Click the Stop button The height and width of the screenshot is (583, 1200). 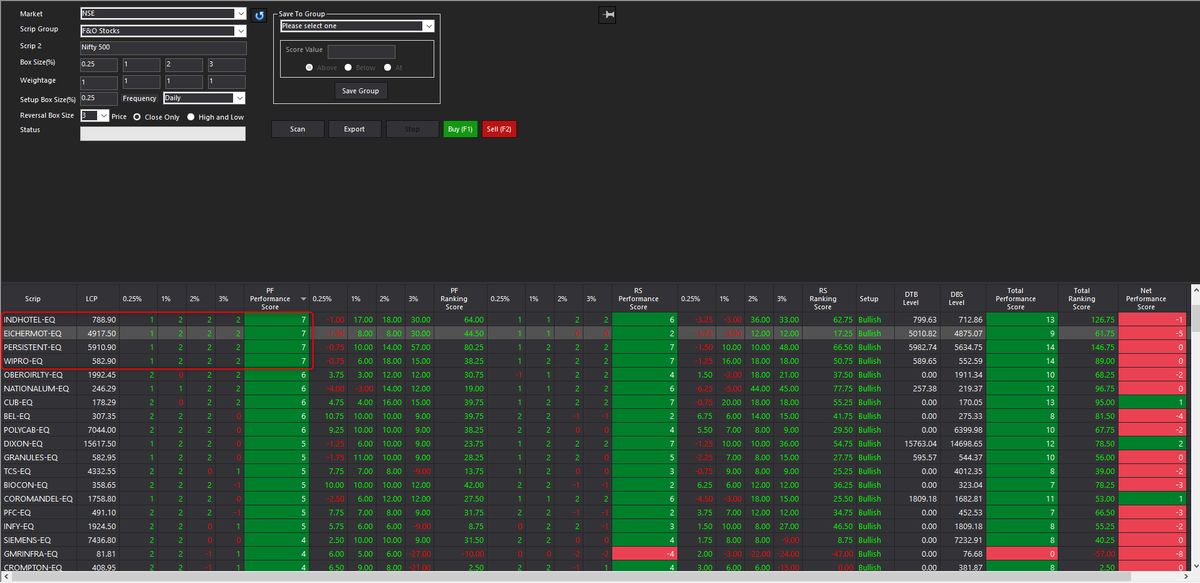(411, 129)
